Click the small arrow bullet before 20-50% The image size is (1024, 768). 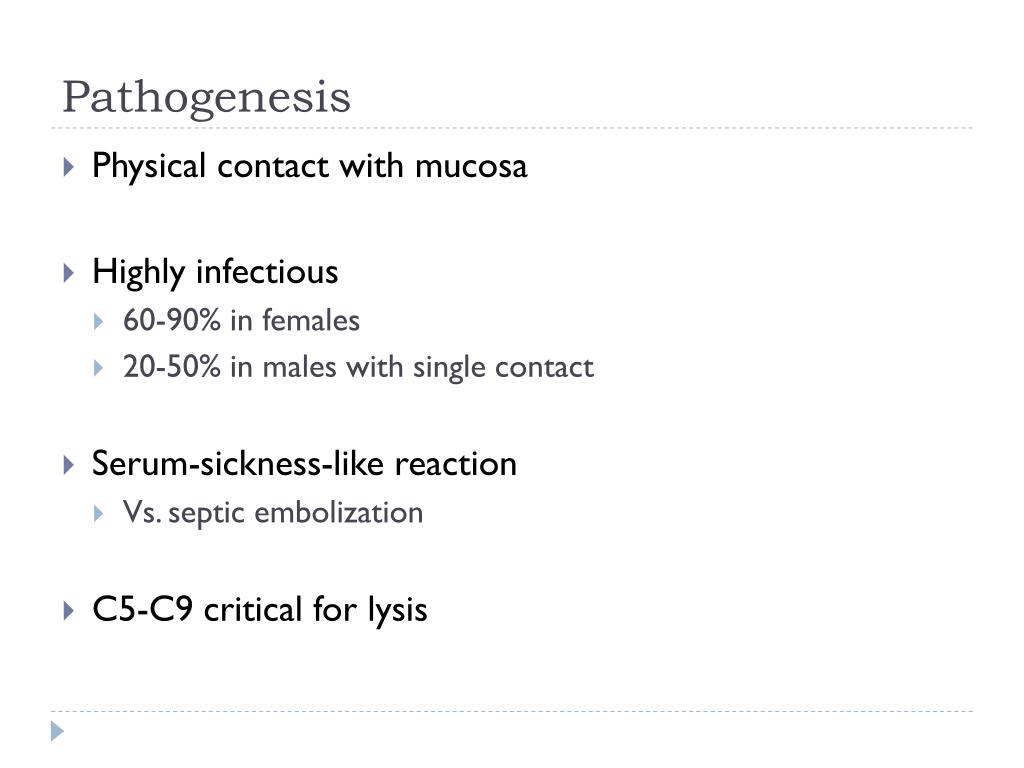coord(99,368)
